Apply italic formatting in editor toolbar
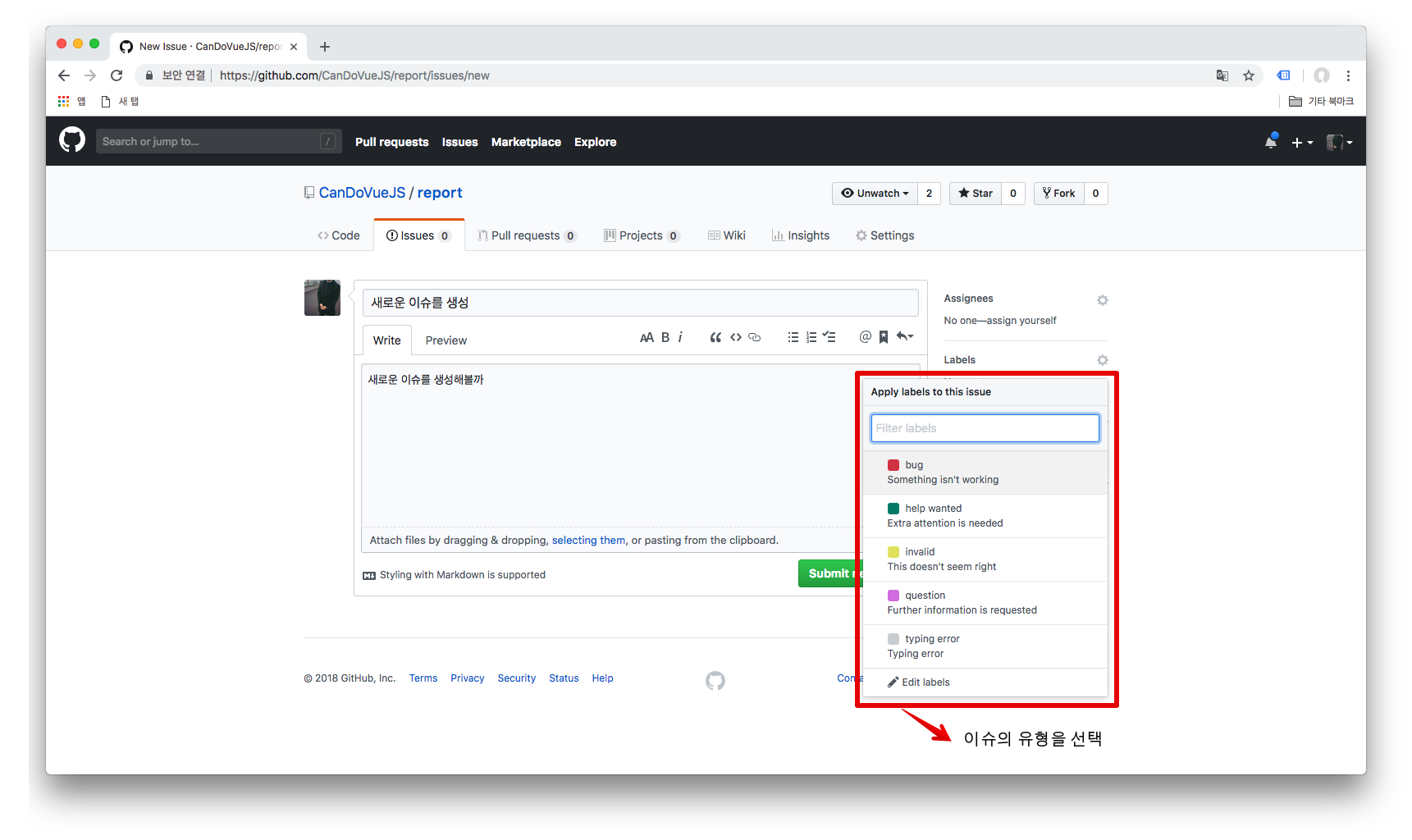Screen dimensions: 1412x840 click(x=680, y=337)
